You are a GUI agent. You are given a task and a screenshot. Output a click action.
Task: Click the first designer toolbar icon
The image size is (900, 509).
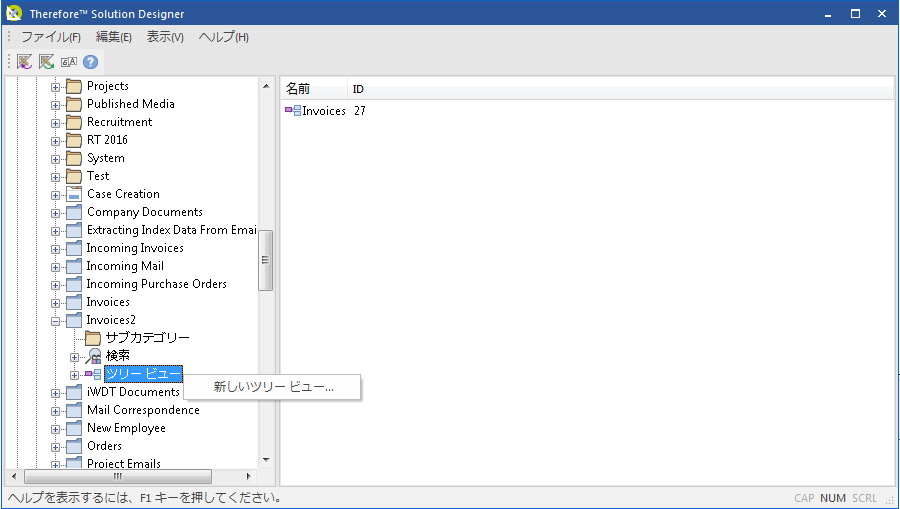tap(24, 61)
